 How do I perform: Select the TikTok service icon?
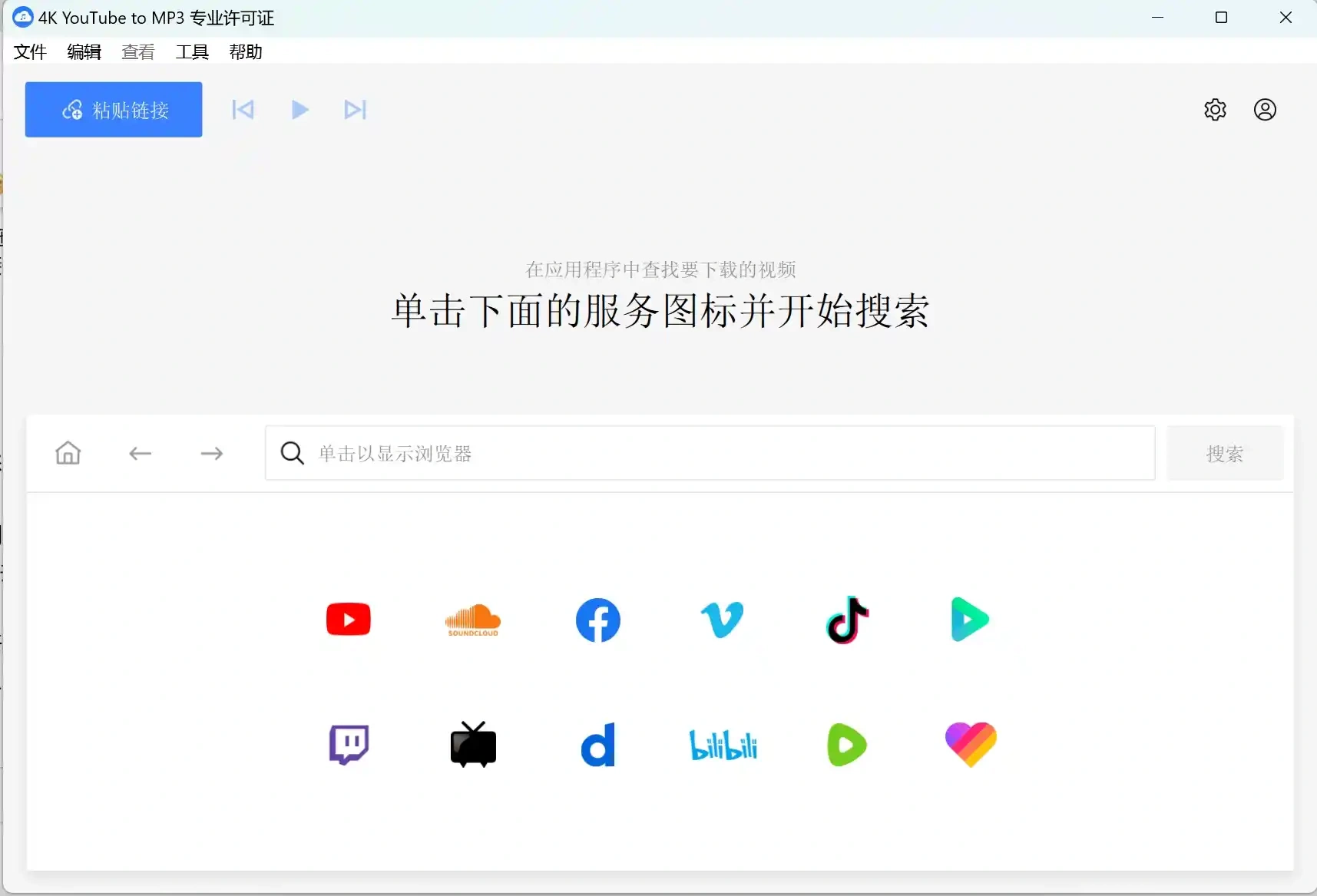point(847,620)
